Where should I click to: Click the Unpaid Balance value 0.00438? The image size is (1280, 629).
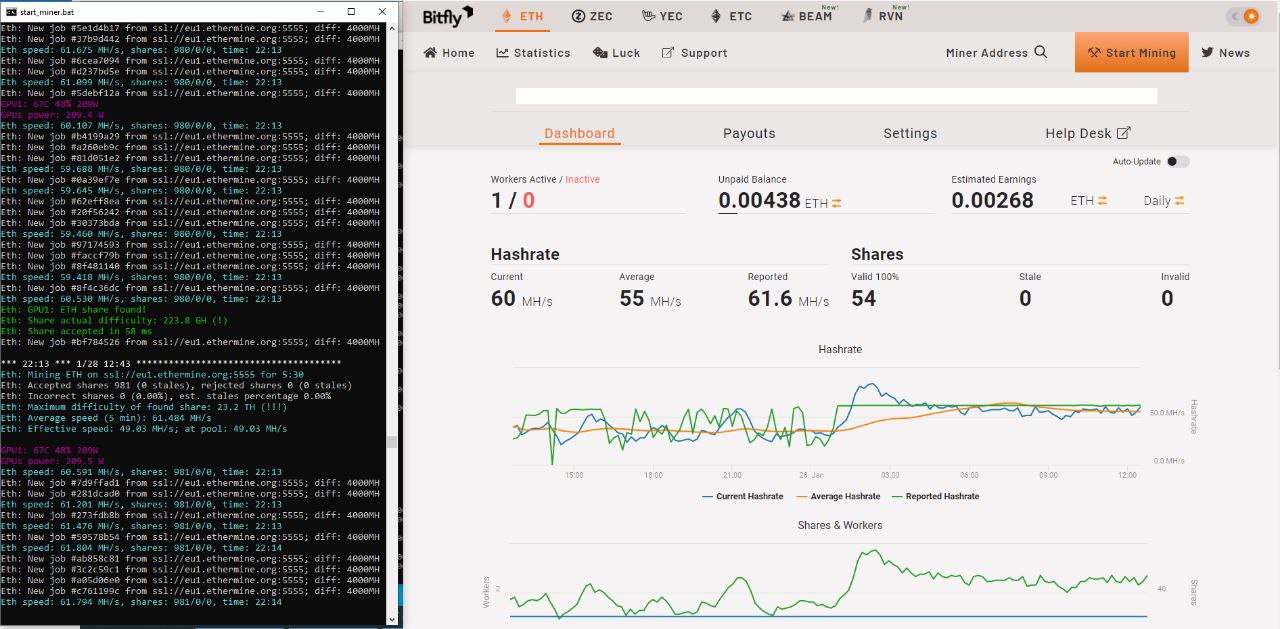point(759,200)
